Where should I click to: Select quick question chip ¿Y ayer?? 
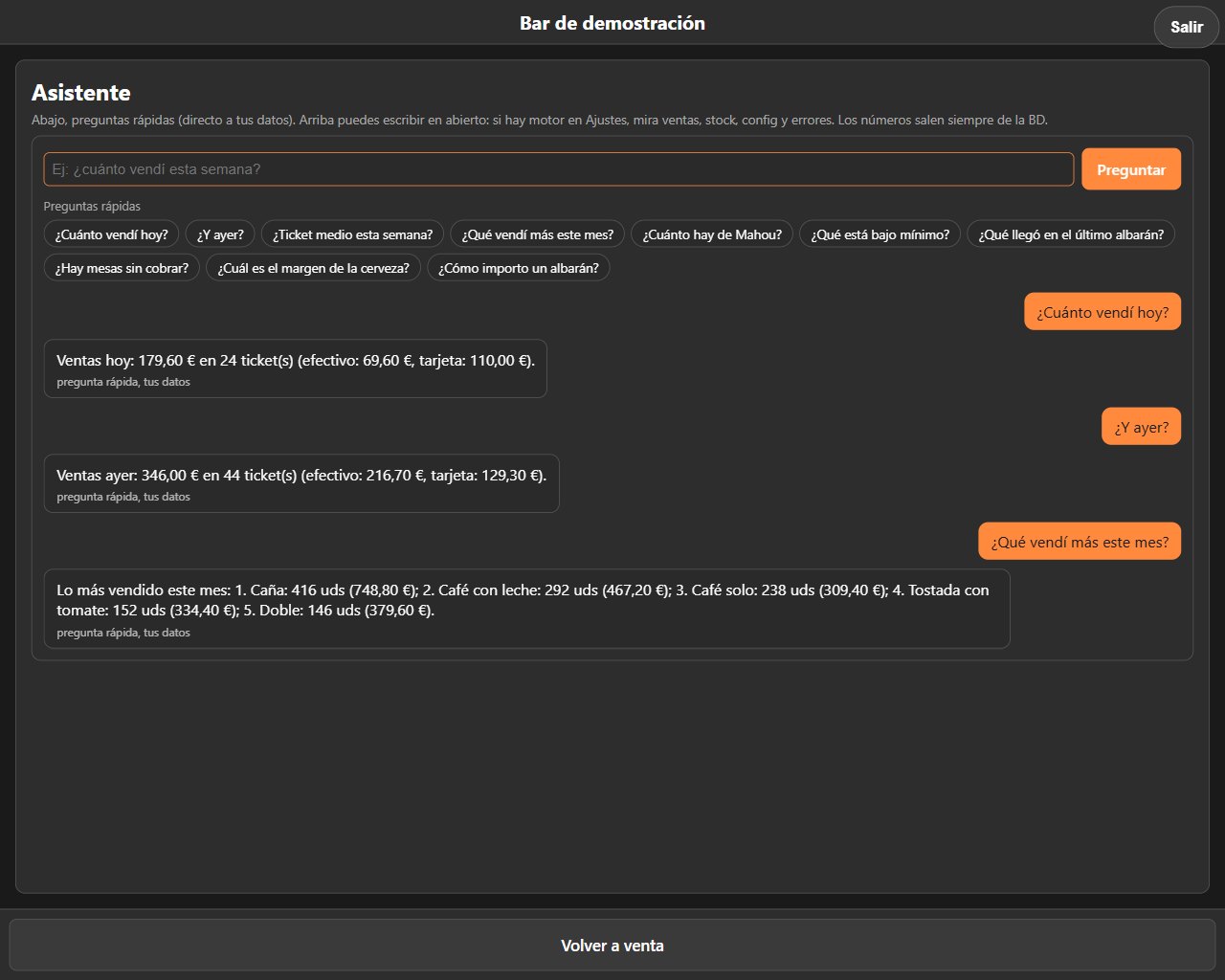point(220,234)
